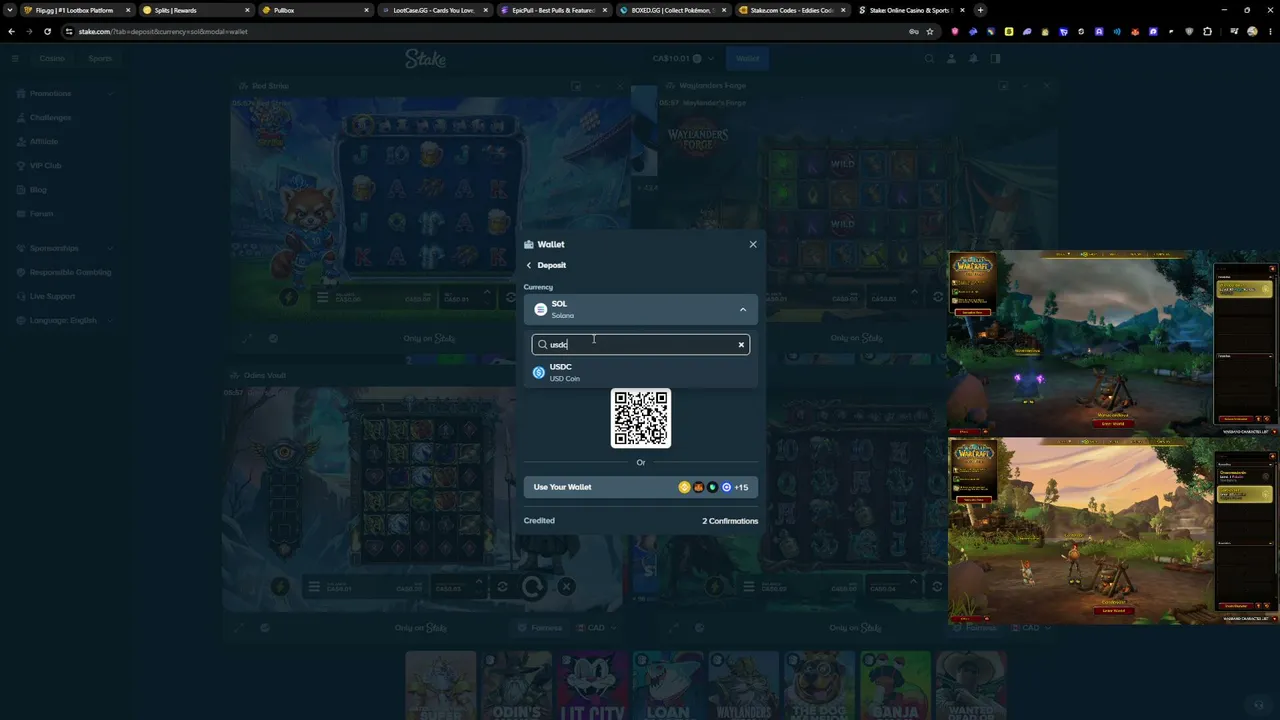Click the Wallet title icon
The height and width of the screenshot is (720, 1280).
click(529, 245)
